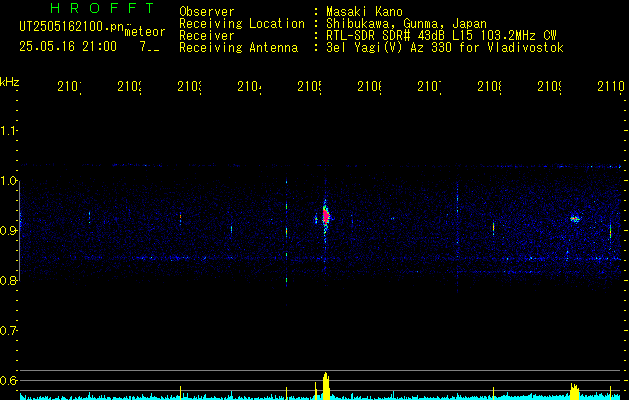Click the 'meteor' label under the filename
This screenshot has height=400, width=629.
tap(145, 32)
